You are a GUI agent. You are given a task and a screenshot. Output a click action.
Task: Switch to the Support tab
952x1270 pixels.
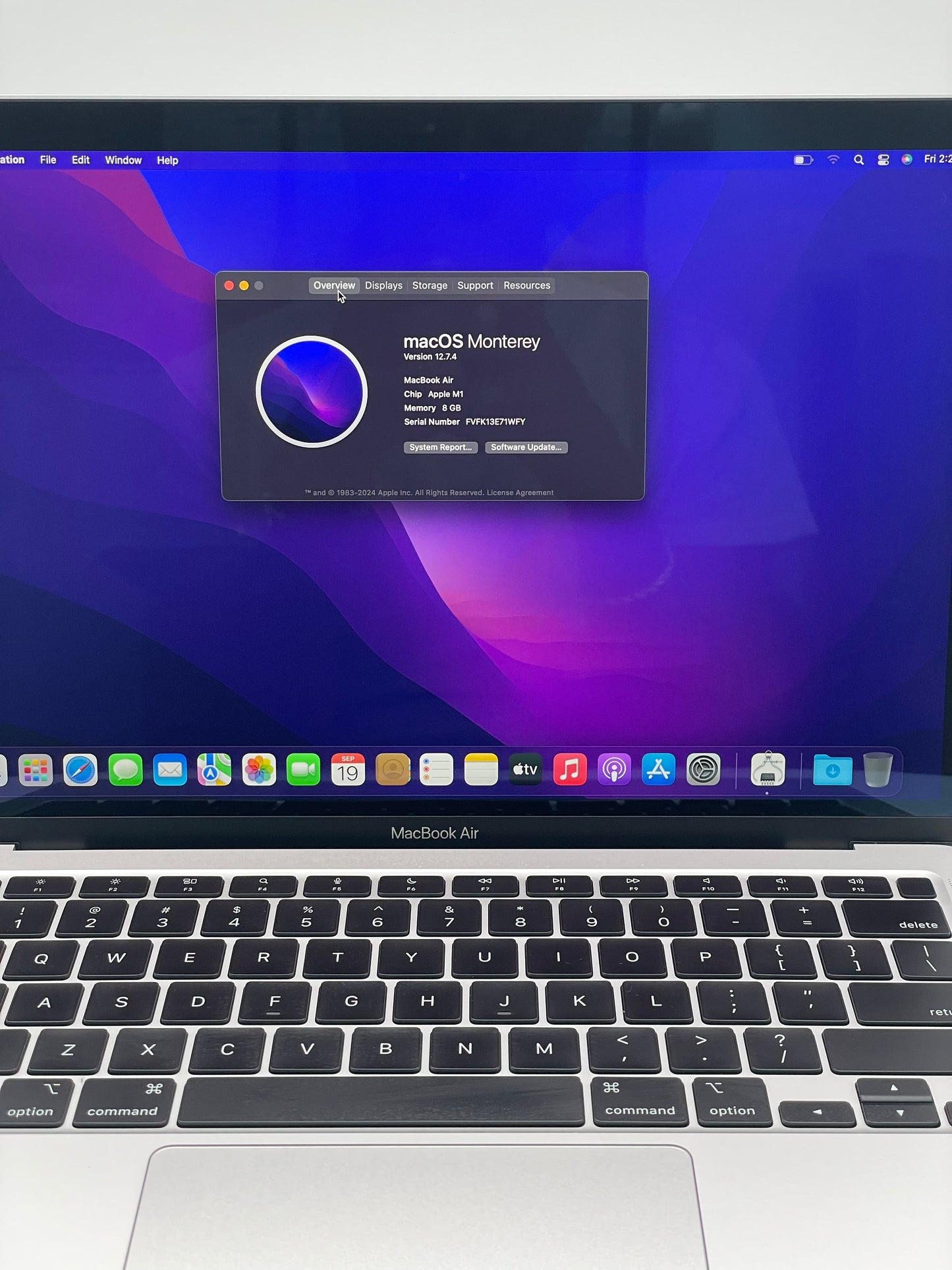475,285
